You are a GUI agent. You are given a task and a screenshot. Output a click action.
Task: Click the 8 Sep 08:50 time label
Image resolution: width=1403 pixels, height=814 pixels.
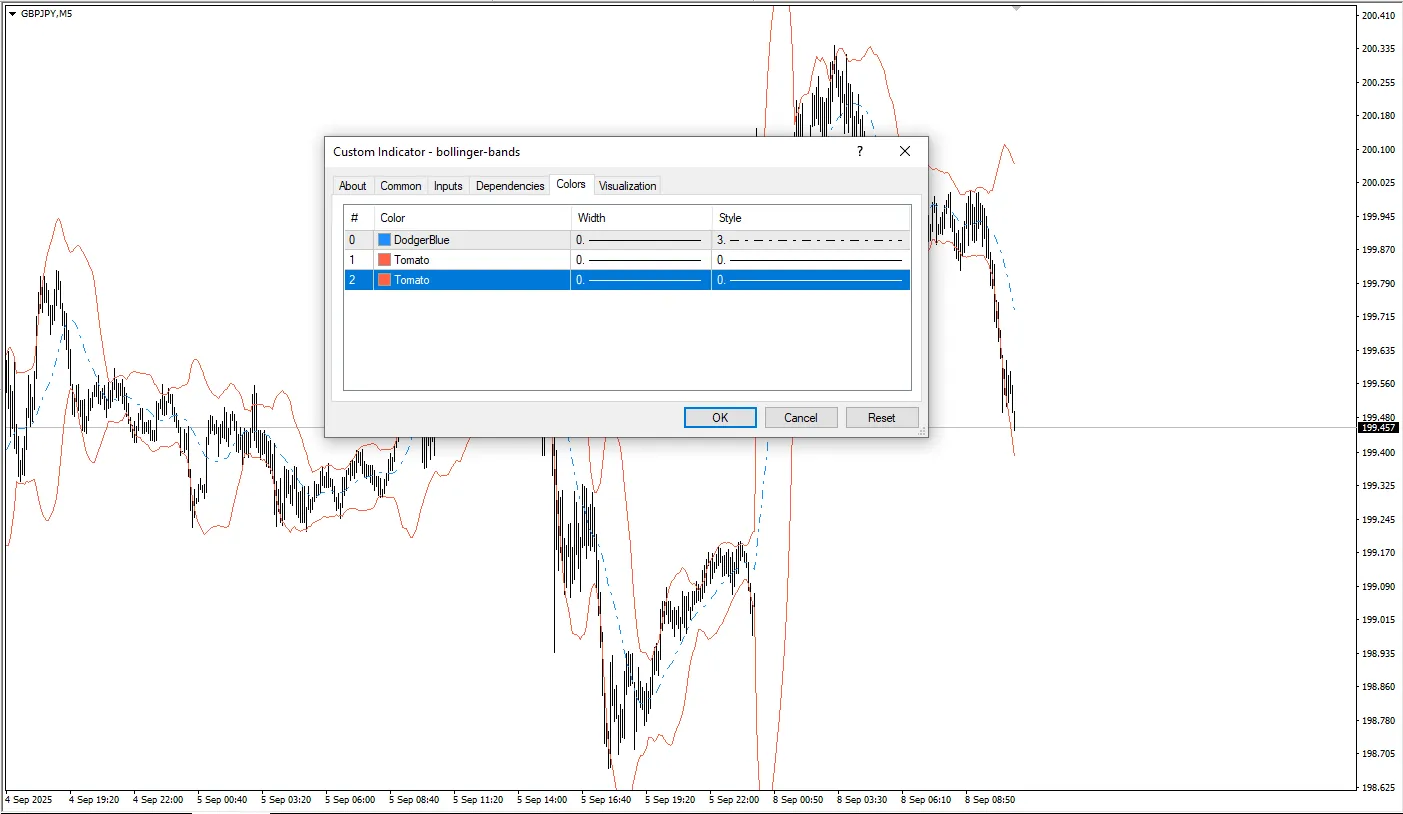[x=990, y=800]
